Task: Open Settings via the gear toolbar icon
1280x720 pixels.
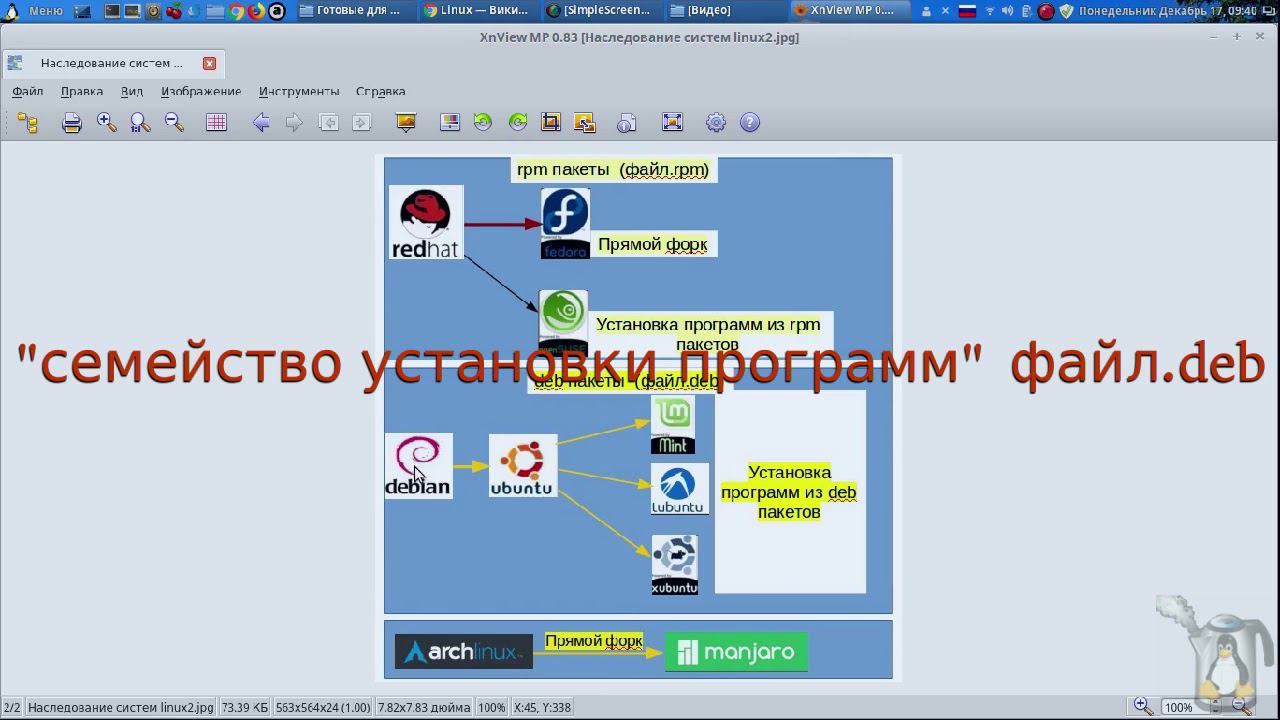Action: 716,123
